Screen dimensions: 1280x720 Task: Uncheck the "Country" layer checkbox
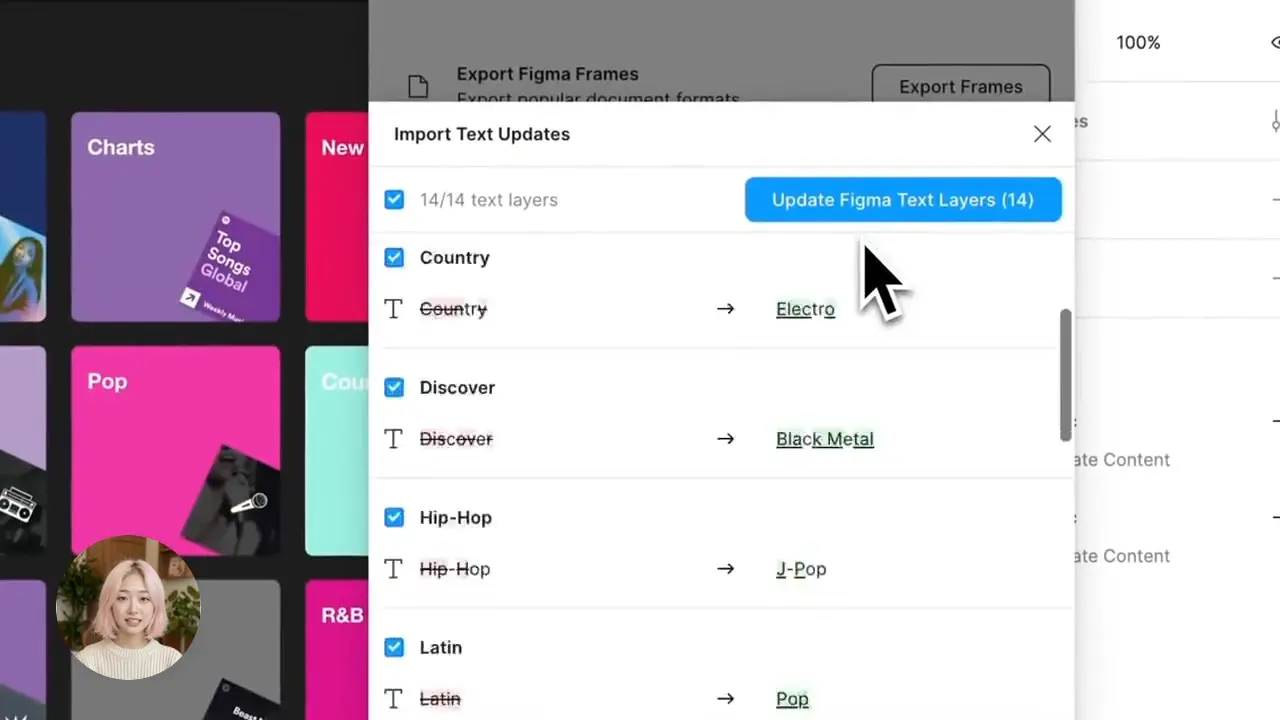click(x=394, y=257)
